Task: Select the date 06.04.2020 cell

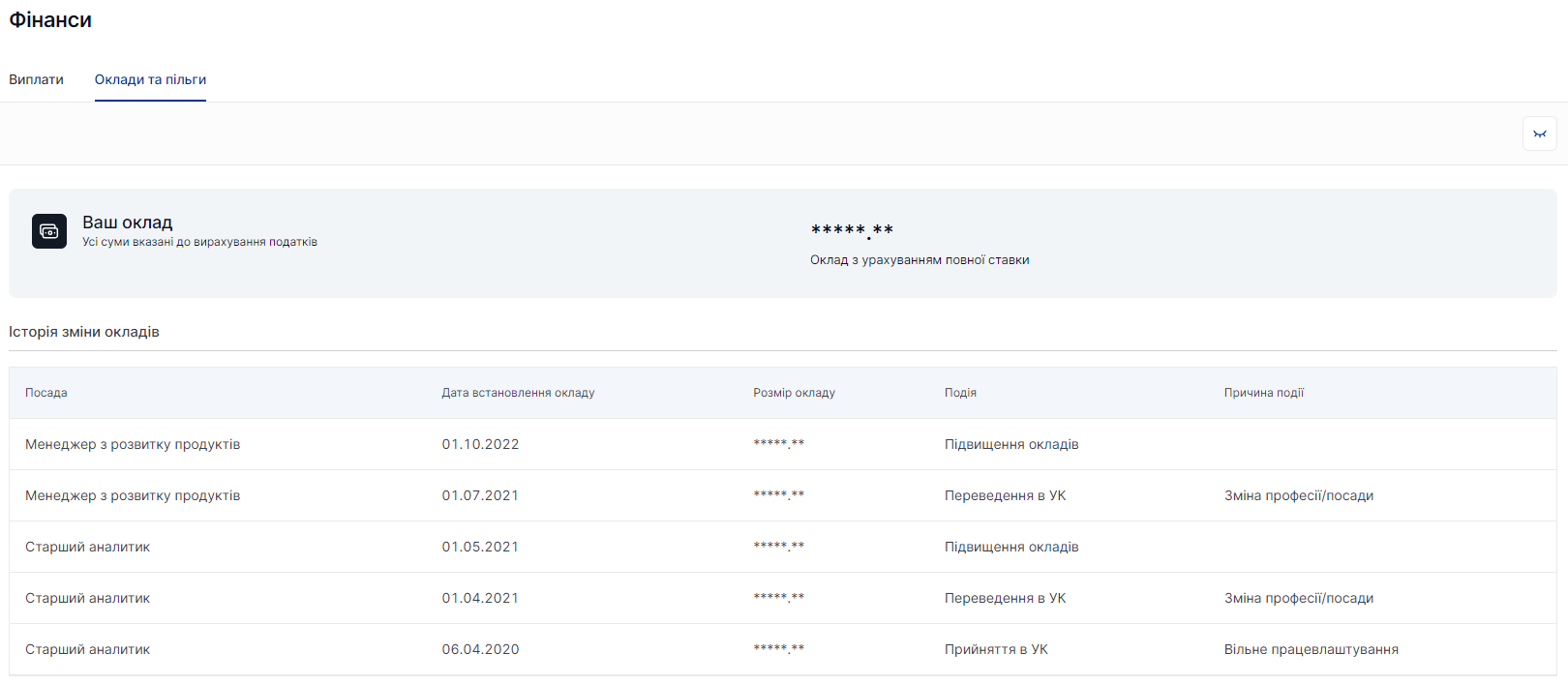Action: click(480, 649)
